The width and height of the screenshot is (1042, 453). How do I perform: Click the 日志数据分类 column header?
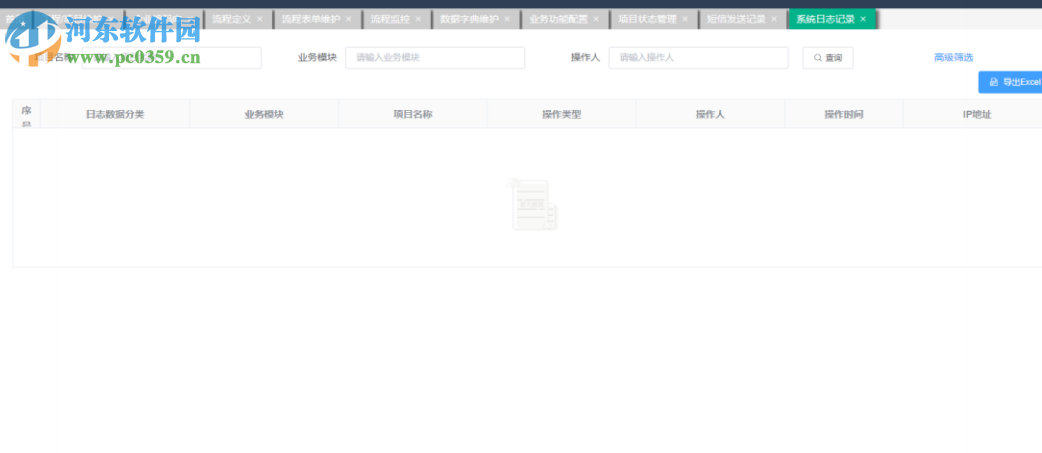115,114
